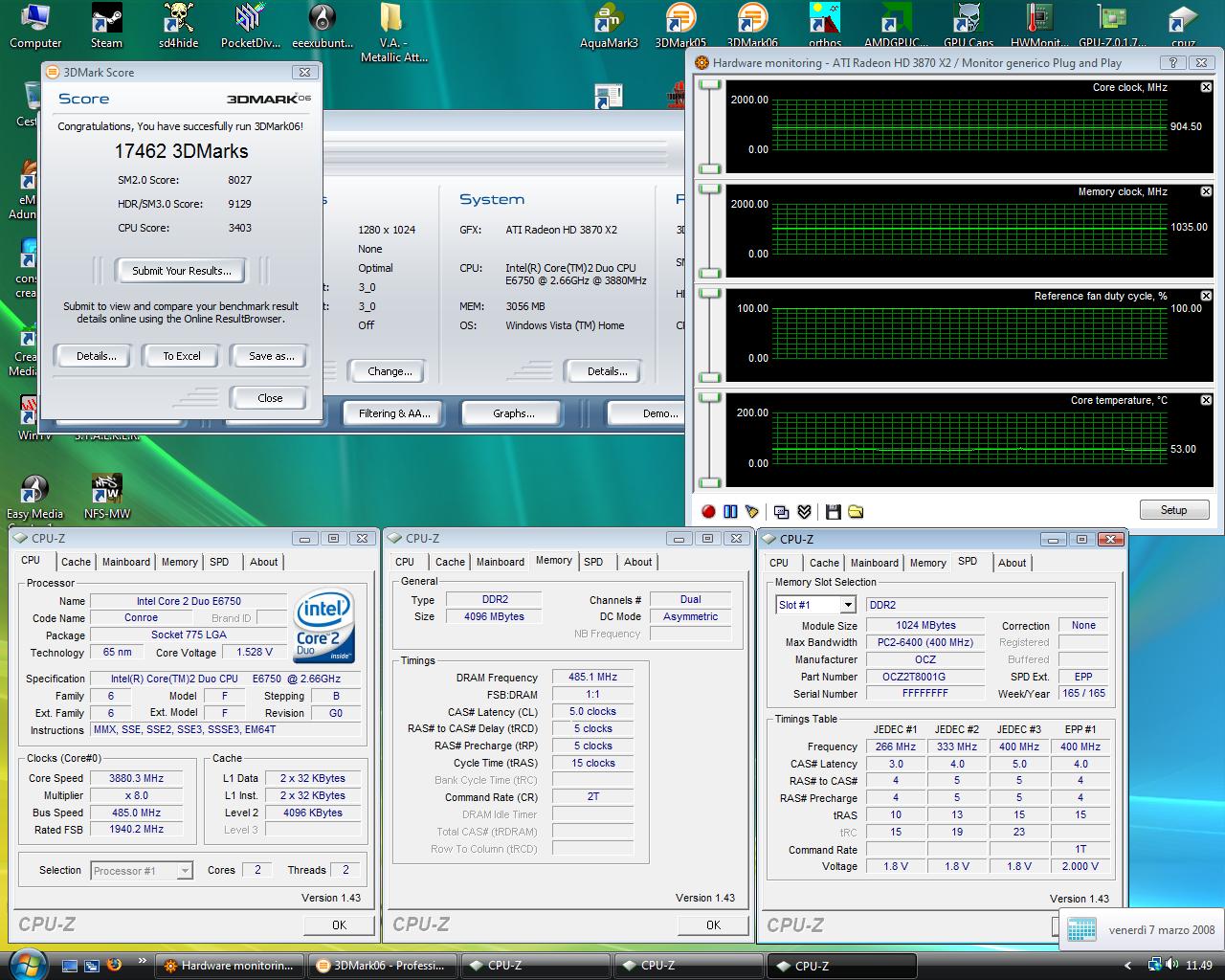Open Memory tab in the rightmost CPU-Z window
1225x980 pixels.
tap(927, 563)
